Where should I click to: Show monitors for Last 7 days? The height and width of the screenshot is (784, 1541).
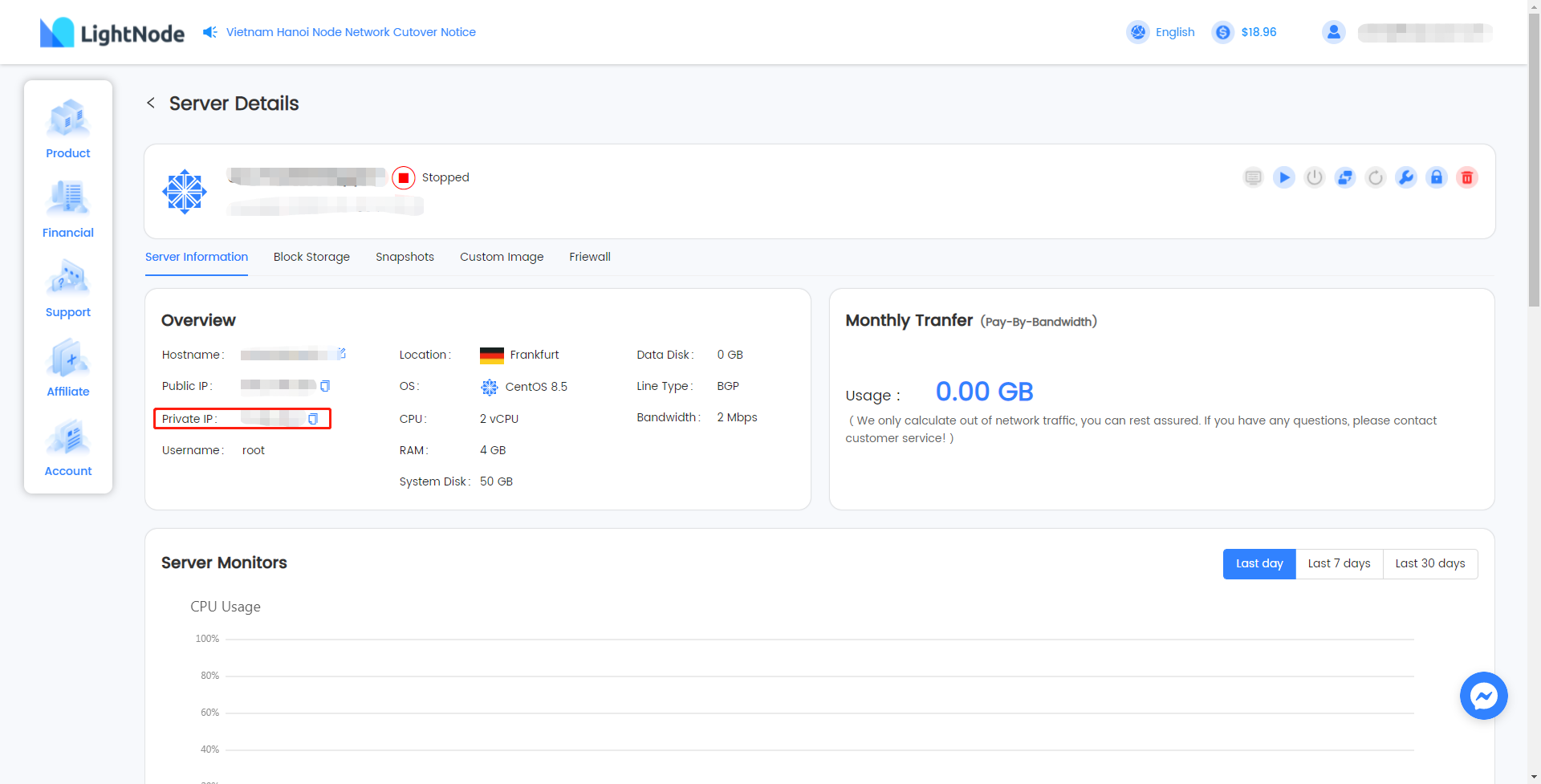click(1339, 563)
